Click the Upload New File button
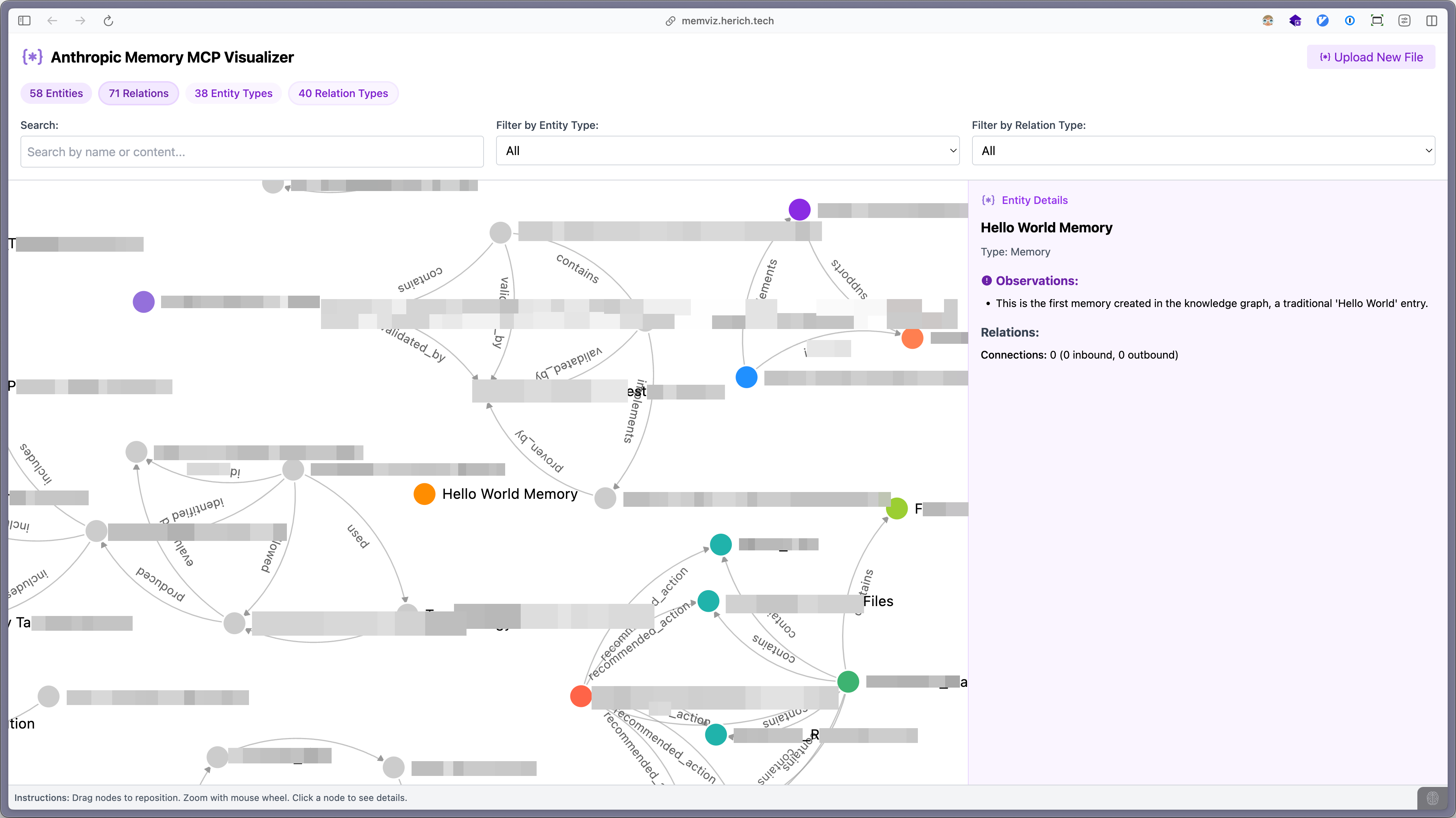Image resolution: width=1456 pixels, height=818 pixels. click(1371, 56)
